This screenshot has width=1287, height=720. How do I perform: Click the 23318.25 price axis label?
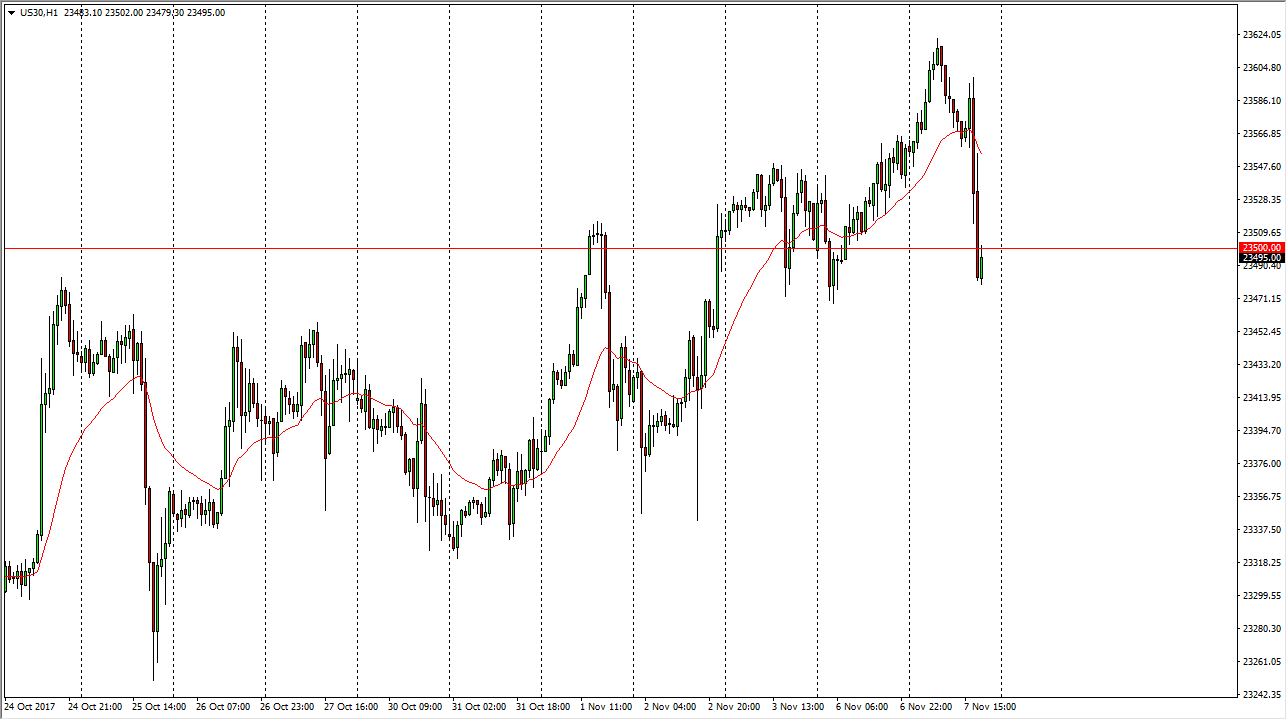[x=1261, y=563]
